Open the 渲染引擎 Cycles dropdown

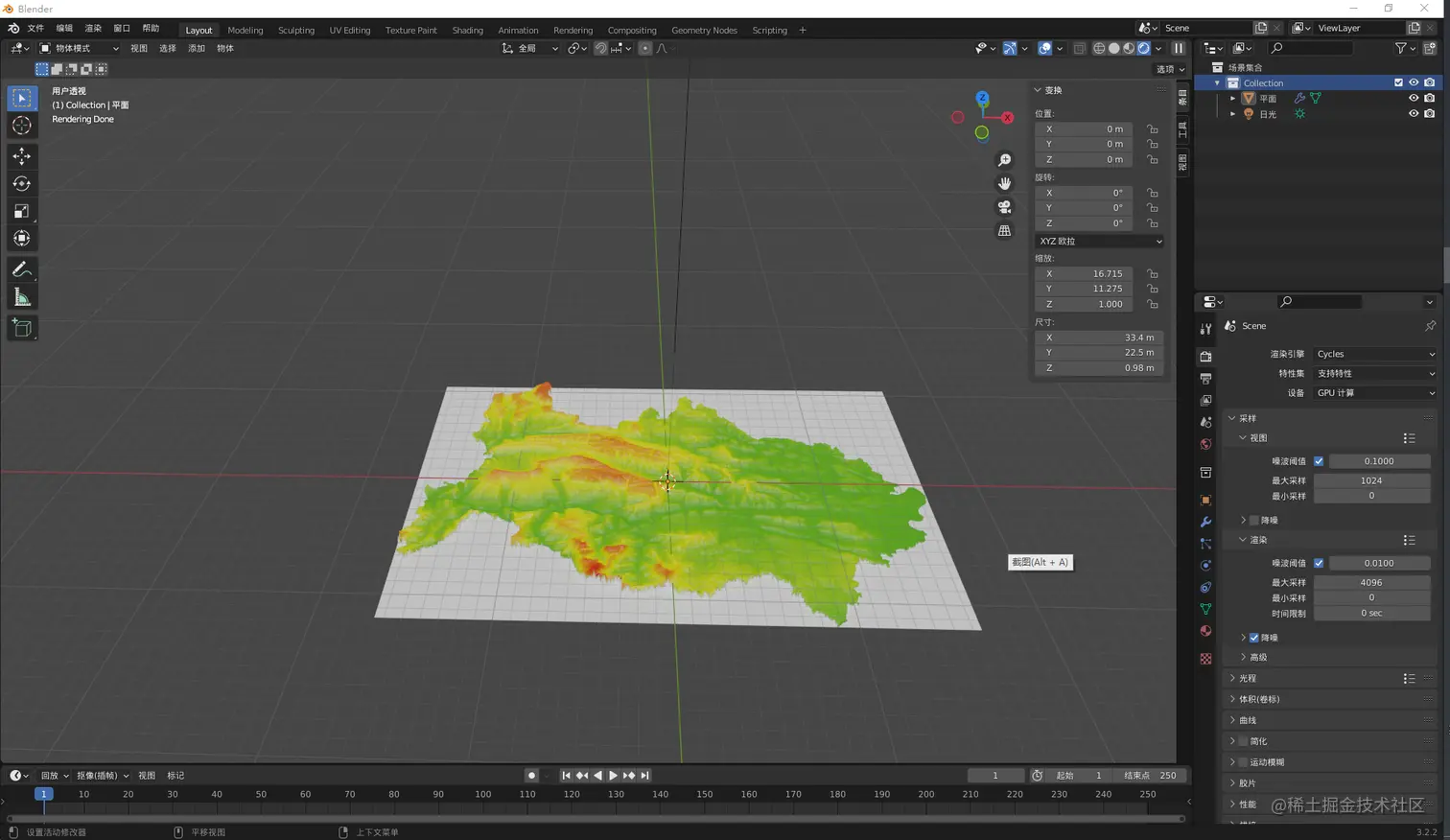pos(1374,354)
